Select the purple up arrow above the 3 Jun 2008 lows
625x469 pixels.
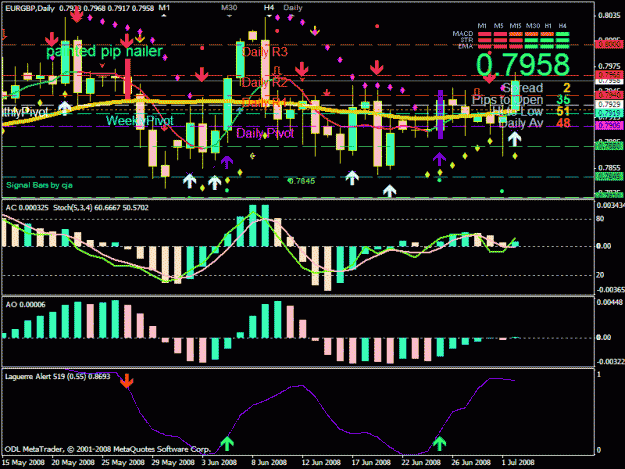[x=227, y=161]
